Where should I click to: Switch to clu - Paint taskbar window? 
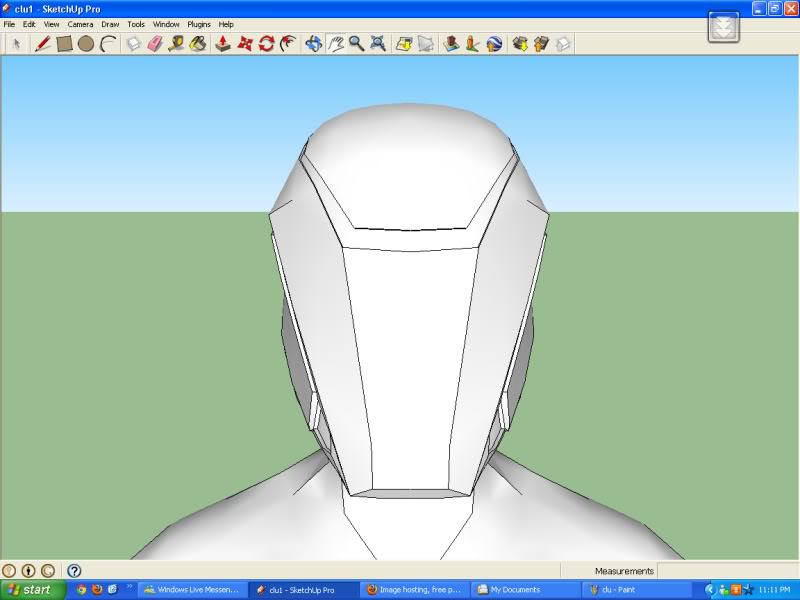point(636,590)
